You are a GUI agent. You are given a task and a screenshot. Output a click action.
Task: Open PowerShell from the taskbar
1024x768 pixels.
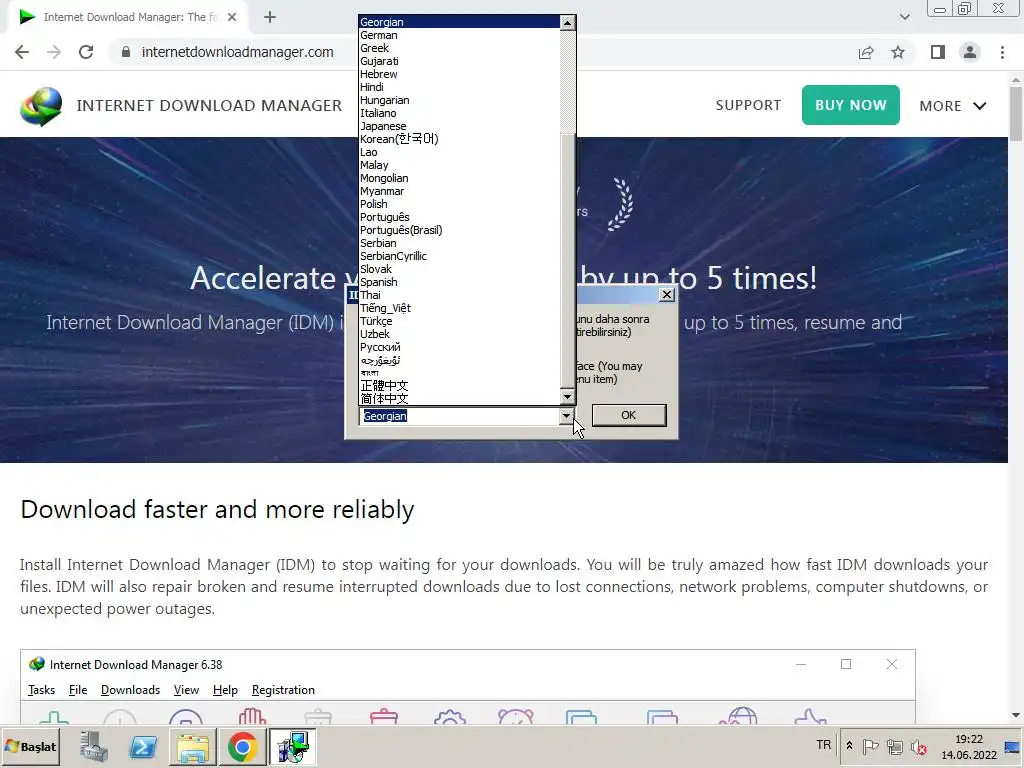143,747
